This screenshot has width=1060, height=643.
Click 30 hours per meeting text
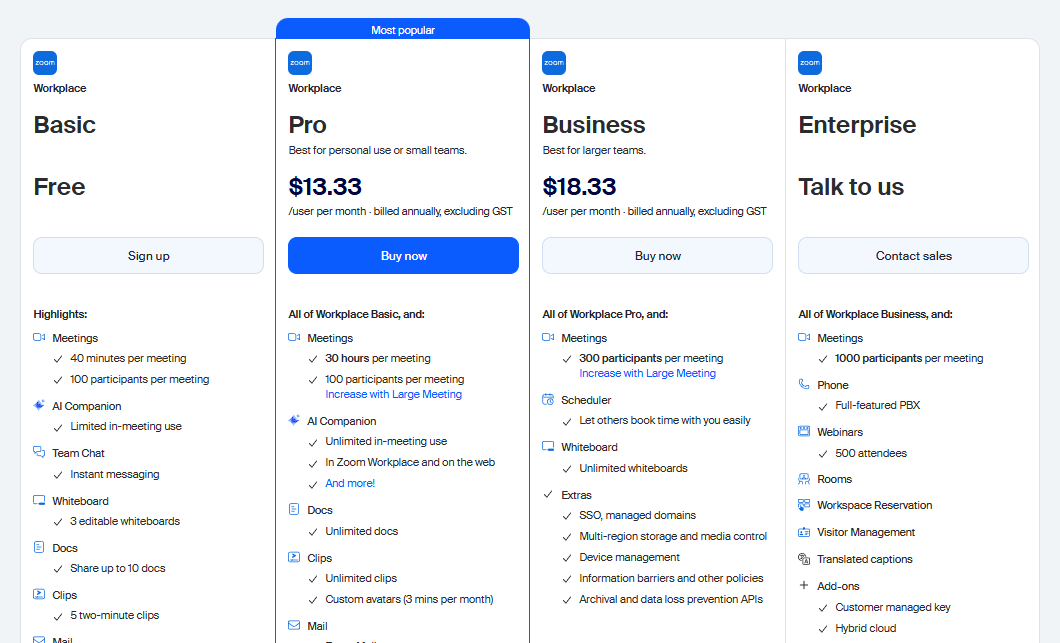click(x=378, y=358)
